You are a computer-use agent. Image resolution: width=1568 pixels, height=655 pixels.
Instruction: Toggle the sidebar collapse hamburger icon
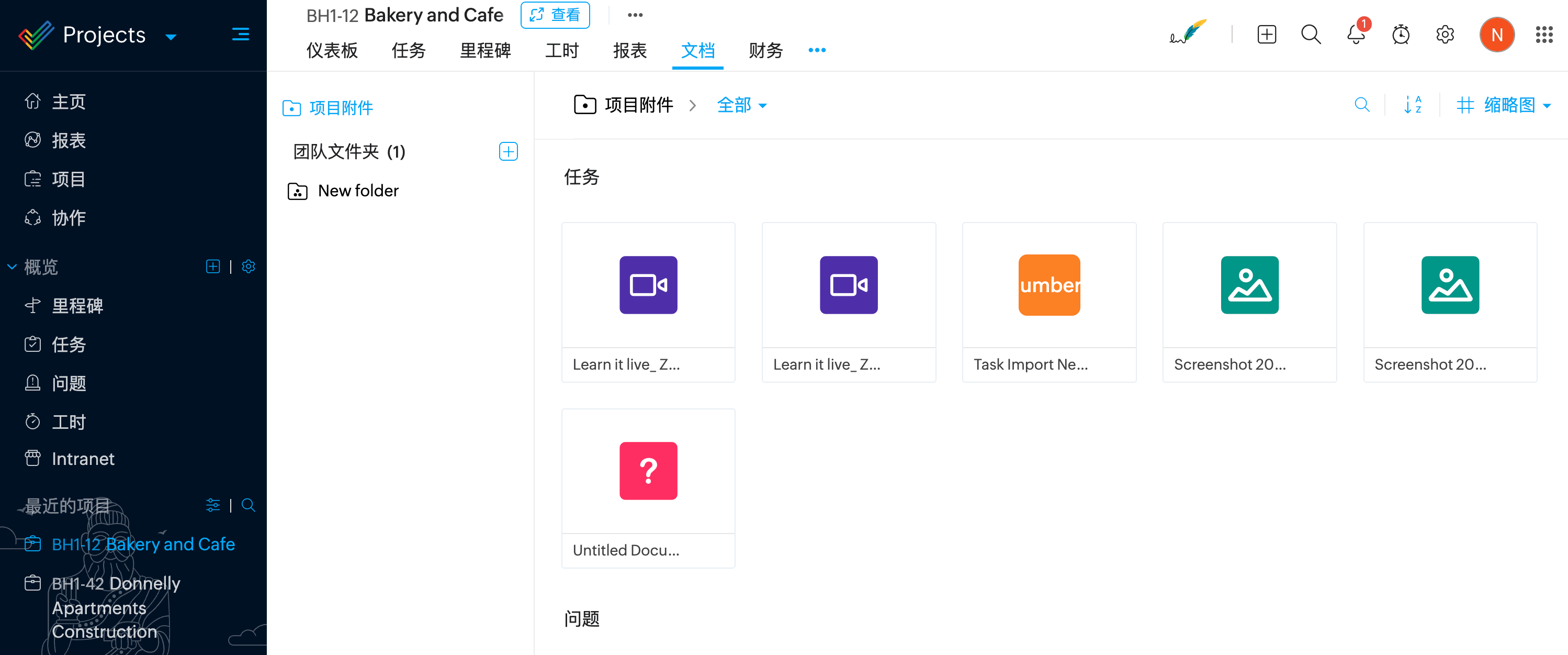[x=241, y=35]
